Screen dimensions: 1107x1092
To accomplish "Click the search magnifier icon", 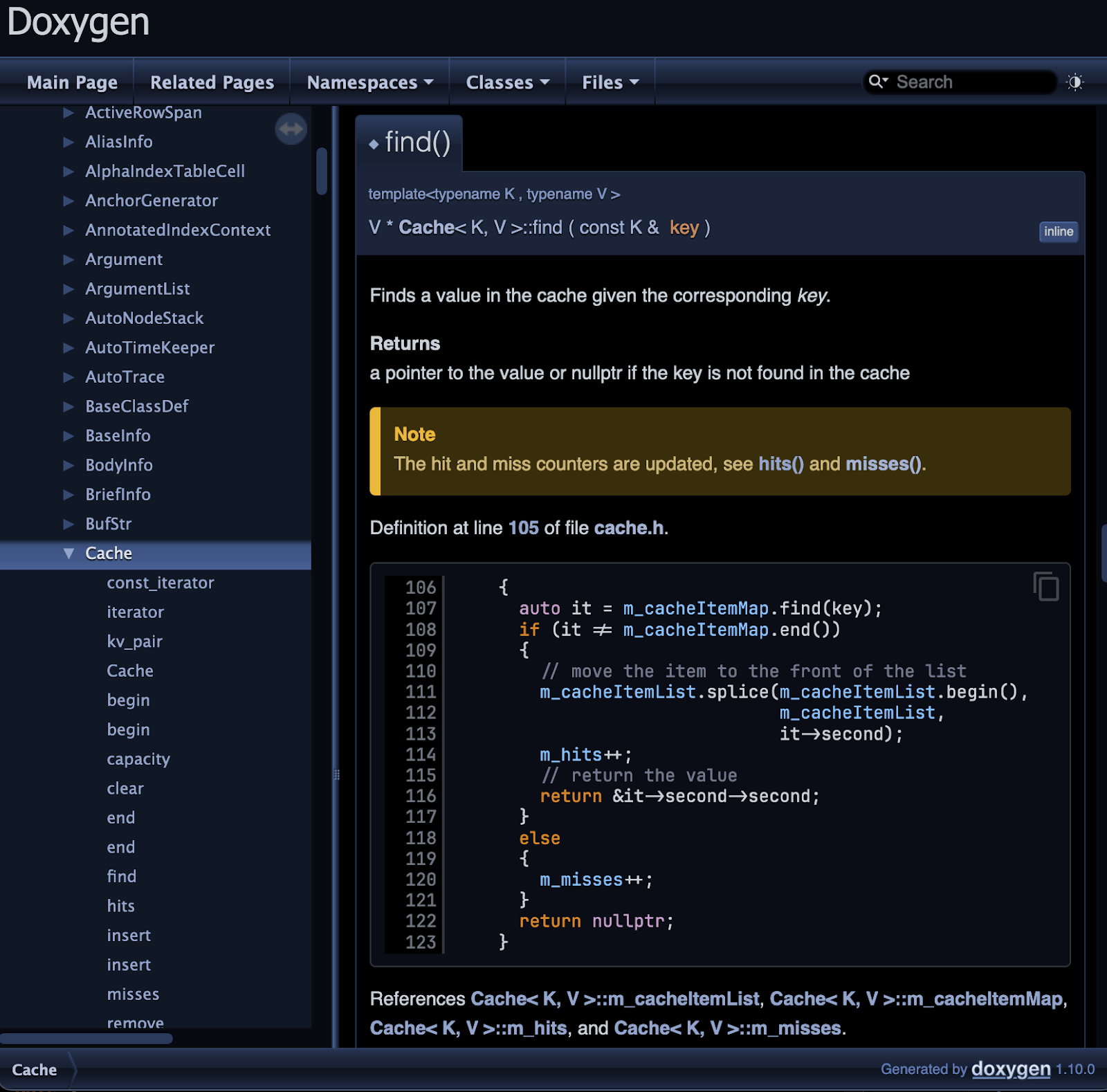I will click(878, 82).
